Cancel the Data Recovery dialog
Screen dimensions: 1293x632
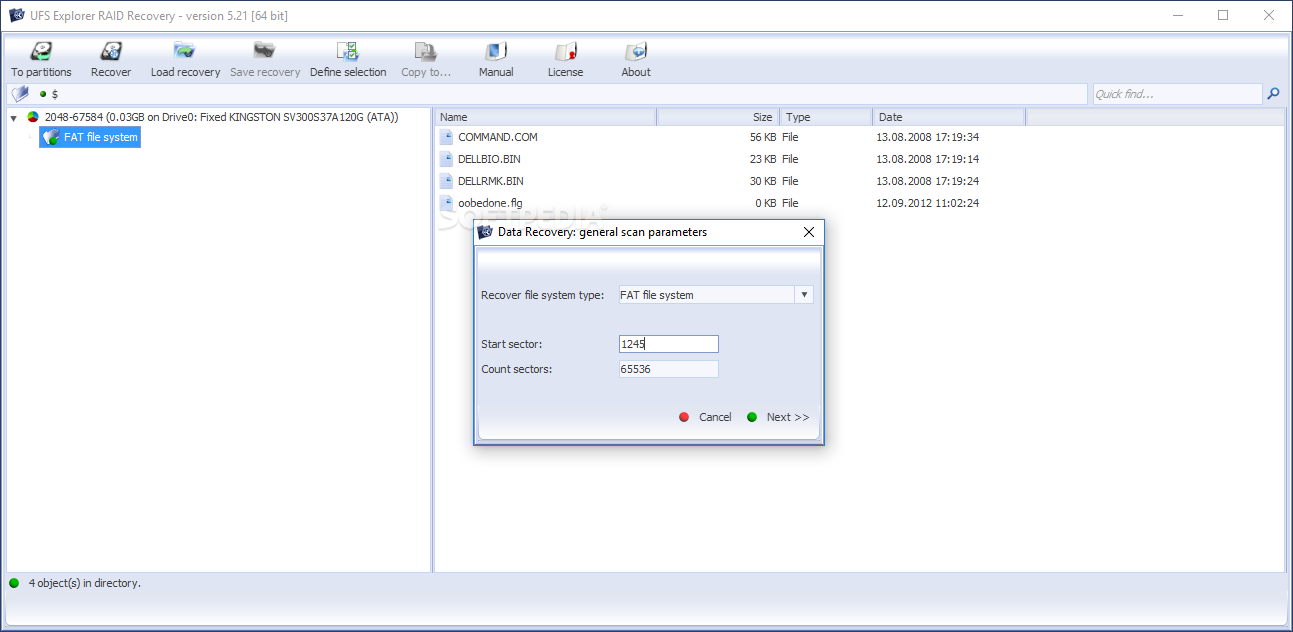(705, 417)
